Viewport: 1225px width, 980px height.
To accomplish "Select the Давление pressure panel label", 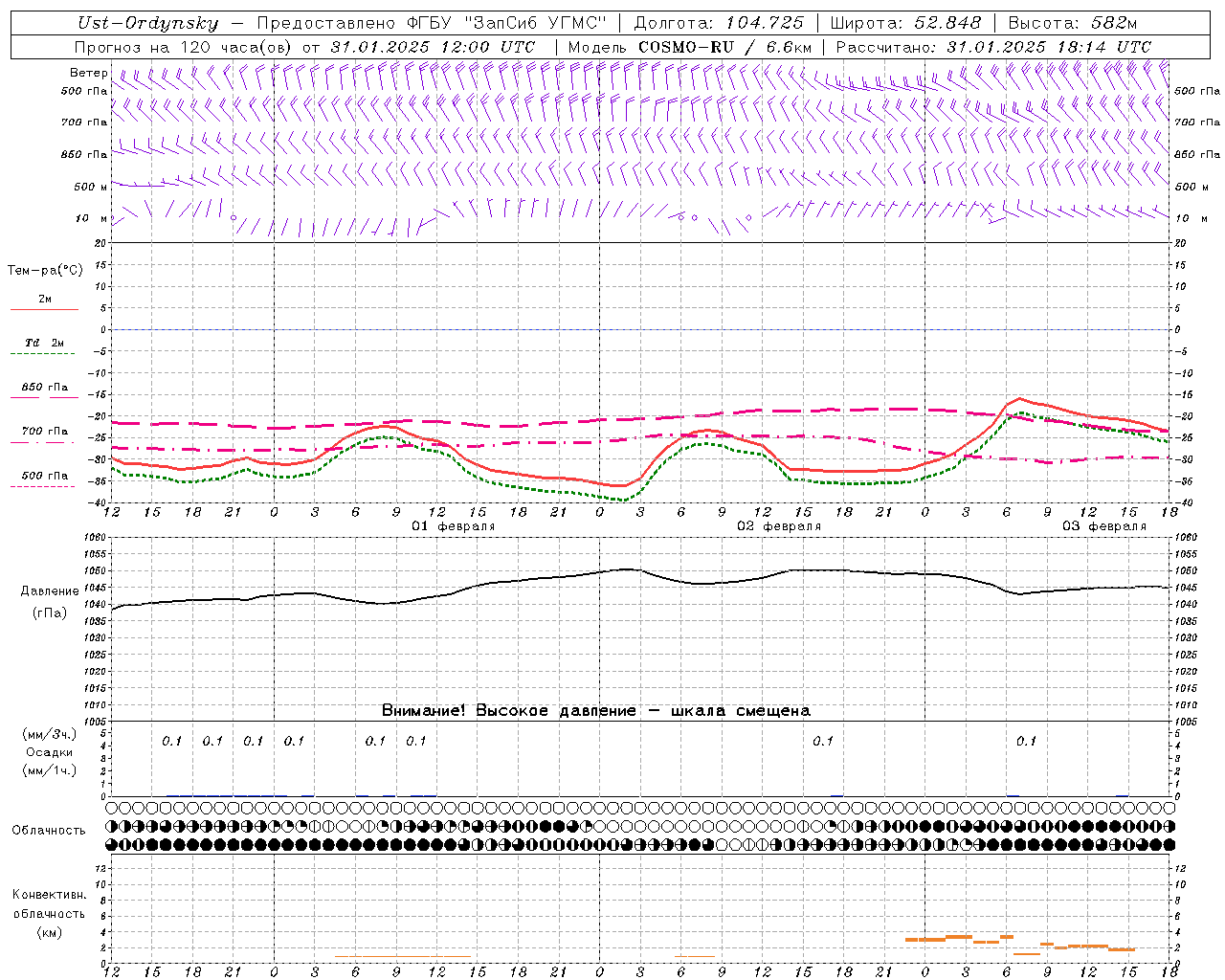I will pyautogui.click(x=50, y=591).
